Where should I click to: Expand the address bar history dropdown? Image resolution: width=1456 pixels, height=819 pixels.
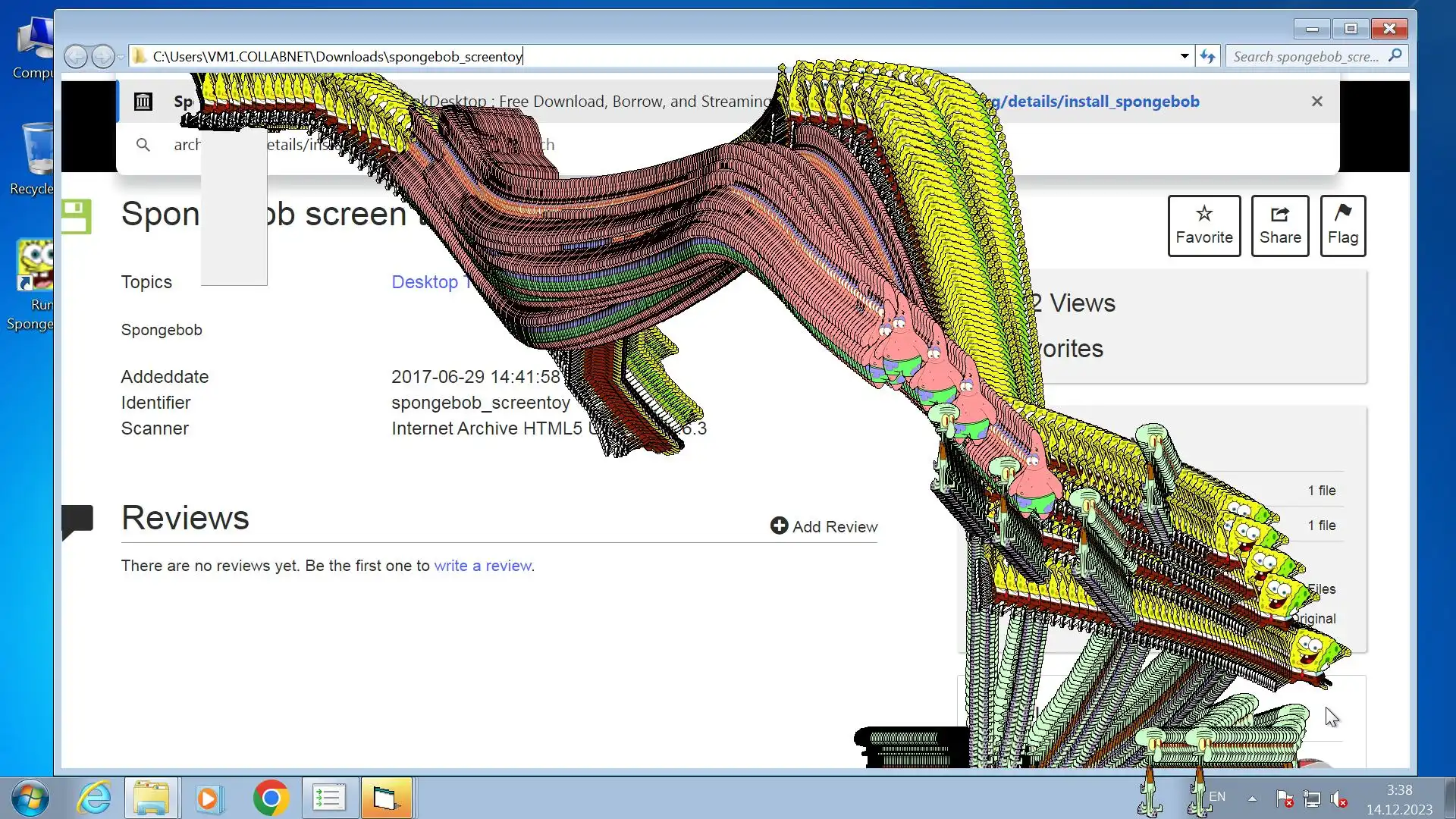coord(1185,56)
